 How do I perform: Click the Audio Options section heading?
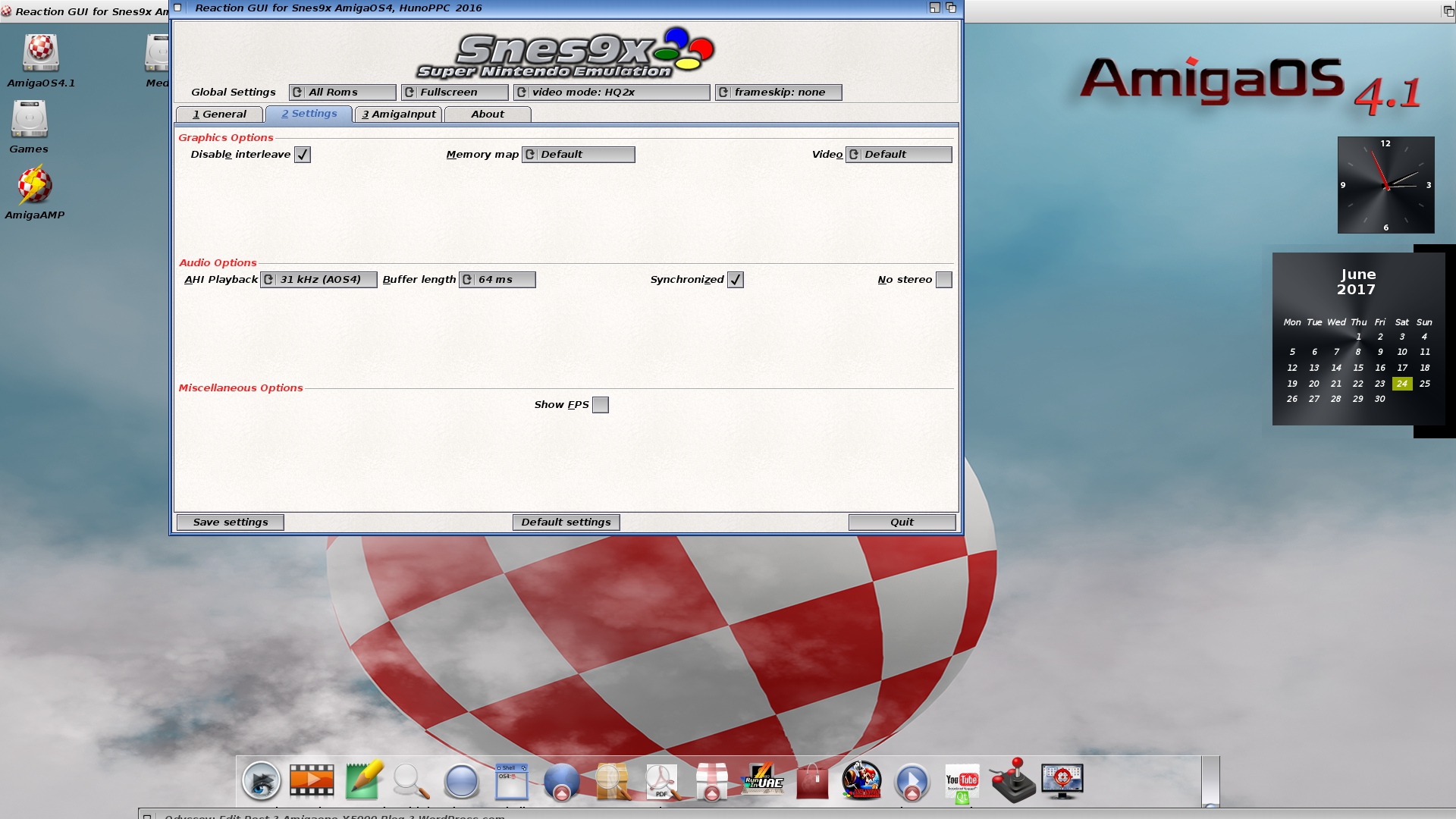[x=218, y=263]
